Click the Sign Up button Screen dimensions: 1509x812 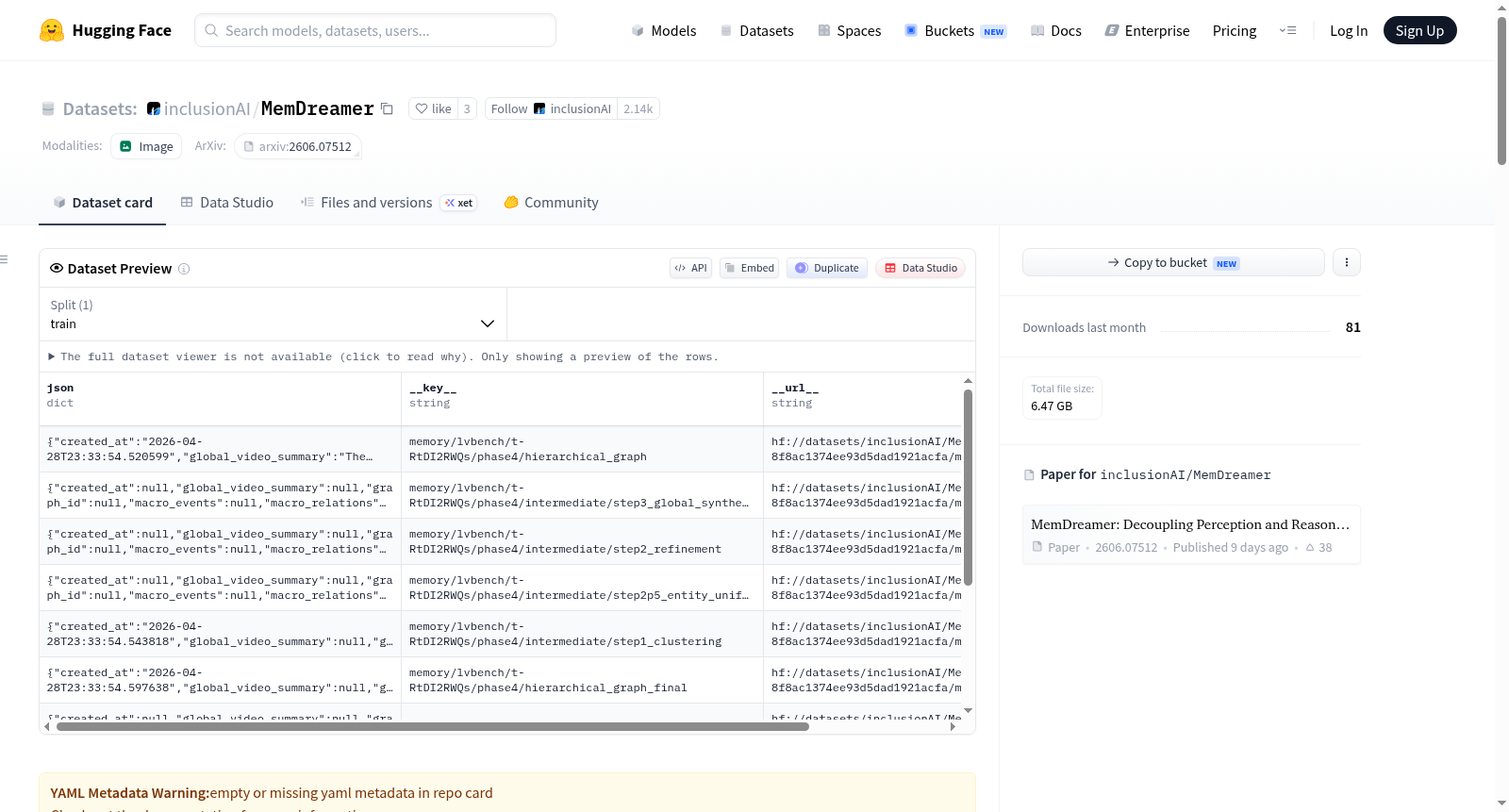[1419, 30]
